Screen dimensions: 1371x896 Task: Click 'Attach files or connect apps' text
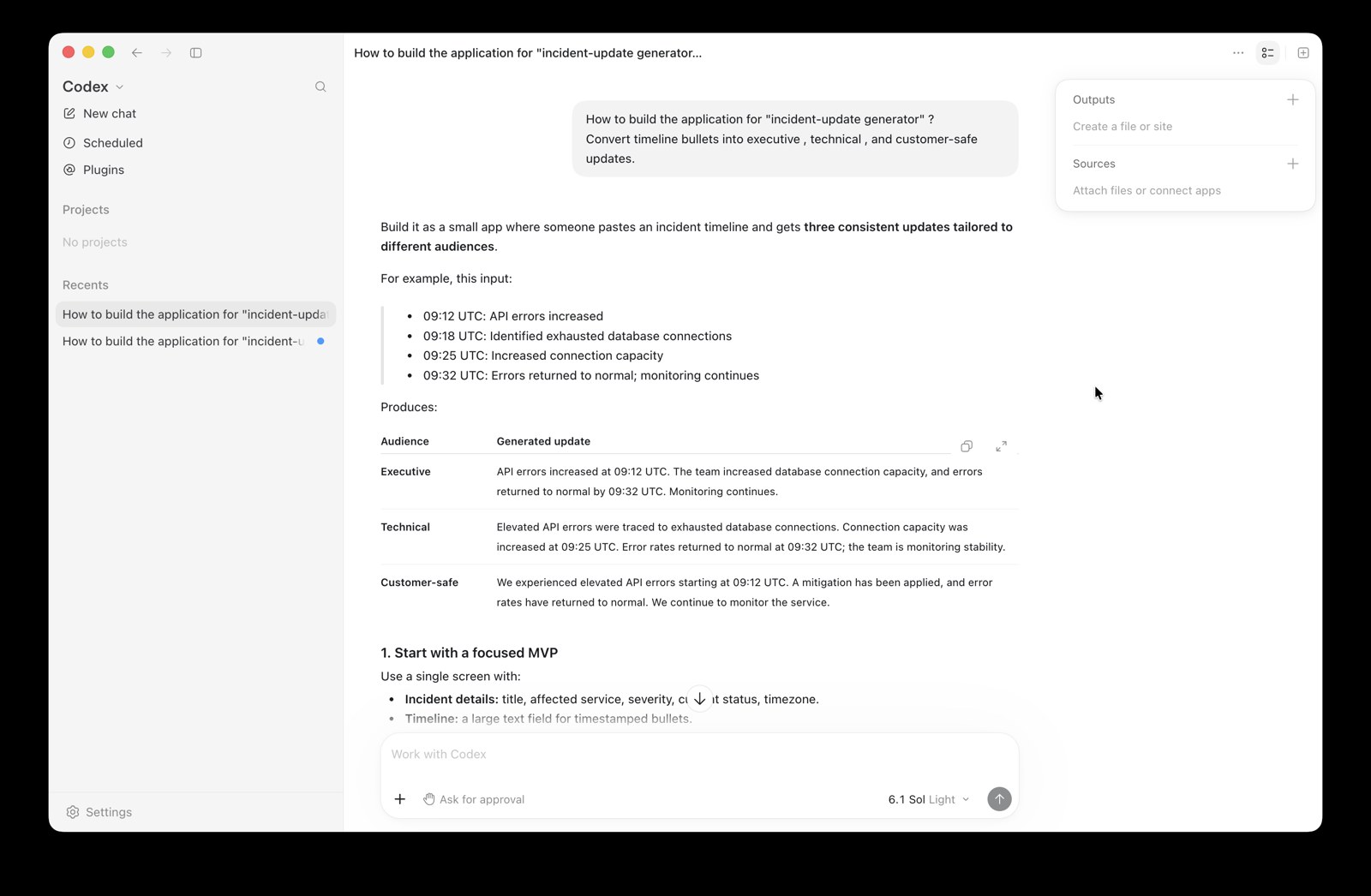1146,191
